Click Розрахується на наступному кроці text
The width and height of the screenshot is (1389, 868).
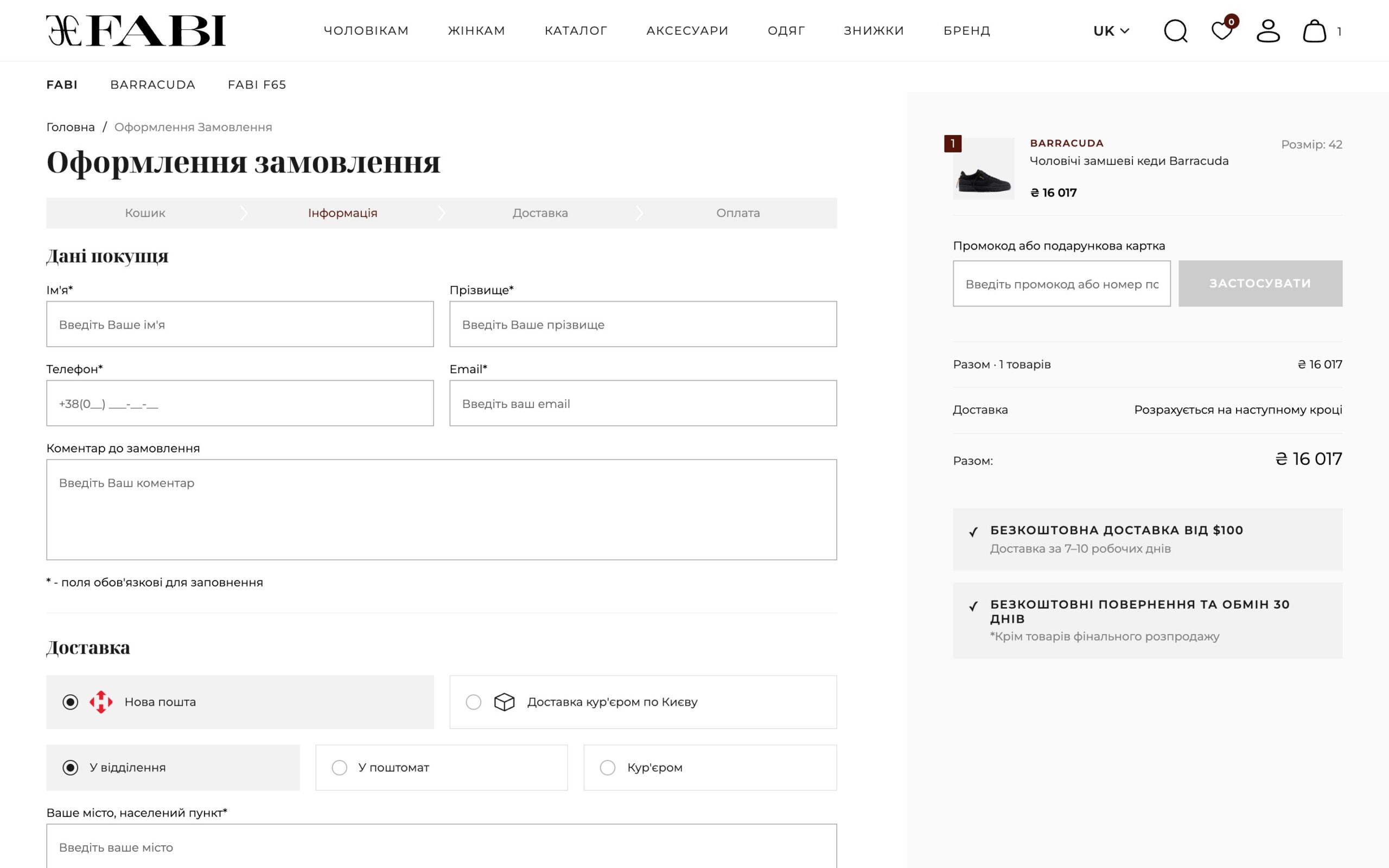1238,410
